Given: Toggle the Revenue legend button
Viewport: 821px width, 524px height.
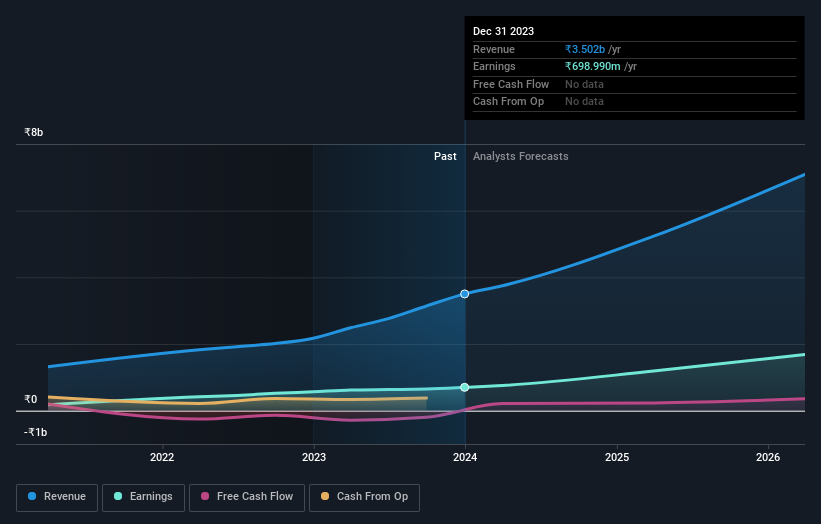Looking at the screenshot, I should [57, 497].
